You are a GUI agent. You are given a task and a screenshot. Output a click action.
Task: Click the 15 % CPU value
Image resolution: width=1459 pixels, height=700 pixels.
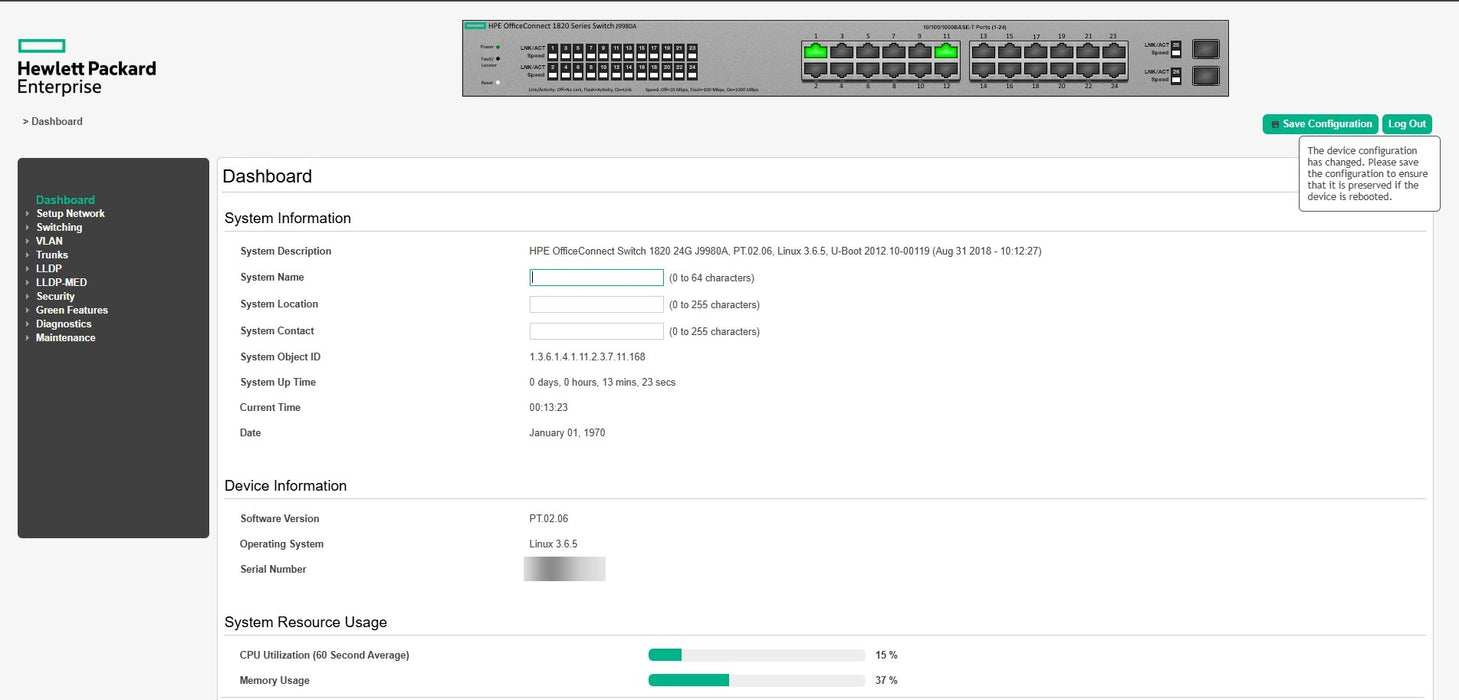coord(886,655)
